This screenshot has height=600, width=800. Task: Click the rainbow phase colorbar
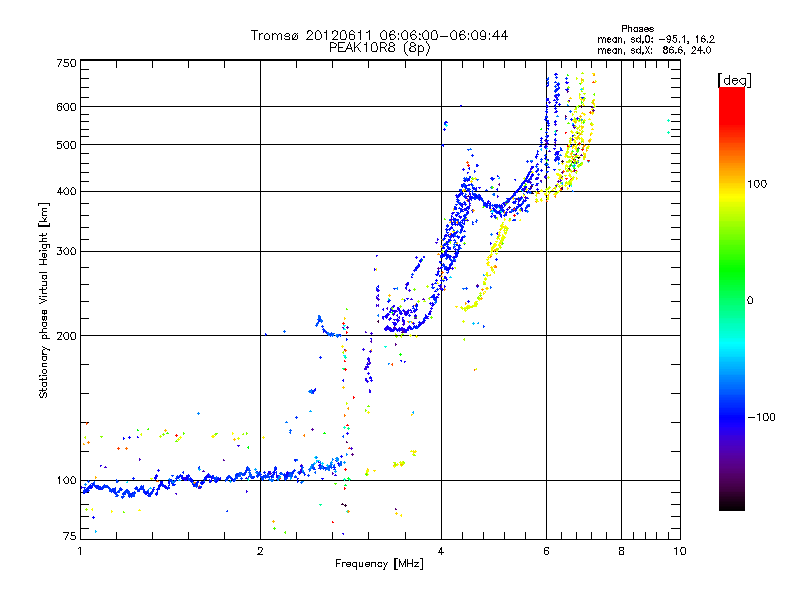[x=732, y=298]
